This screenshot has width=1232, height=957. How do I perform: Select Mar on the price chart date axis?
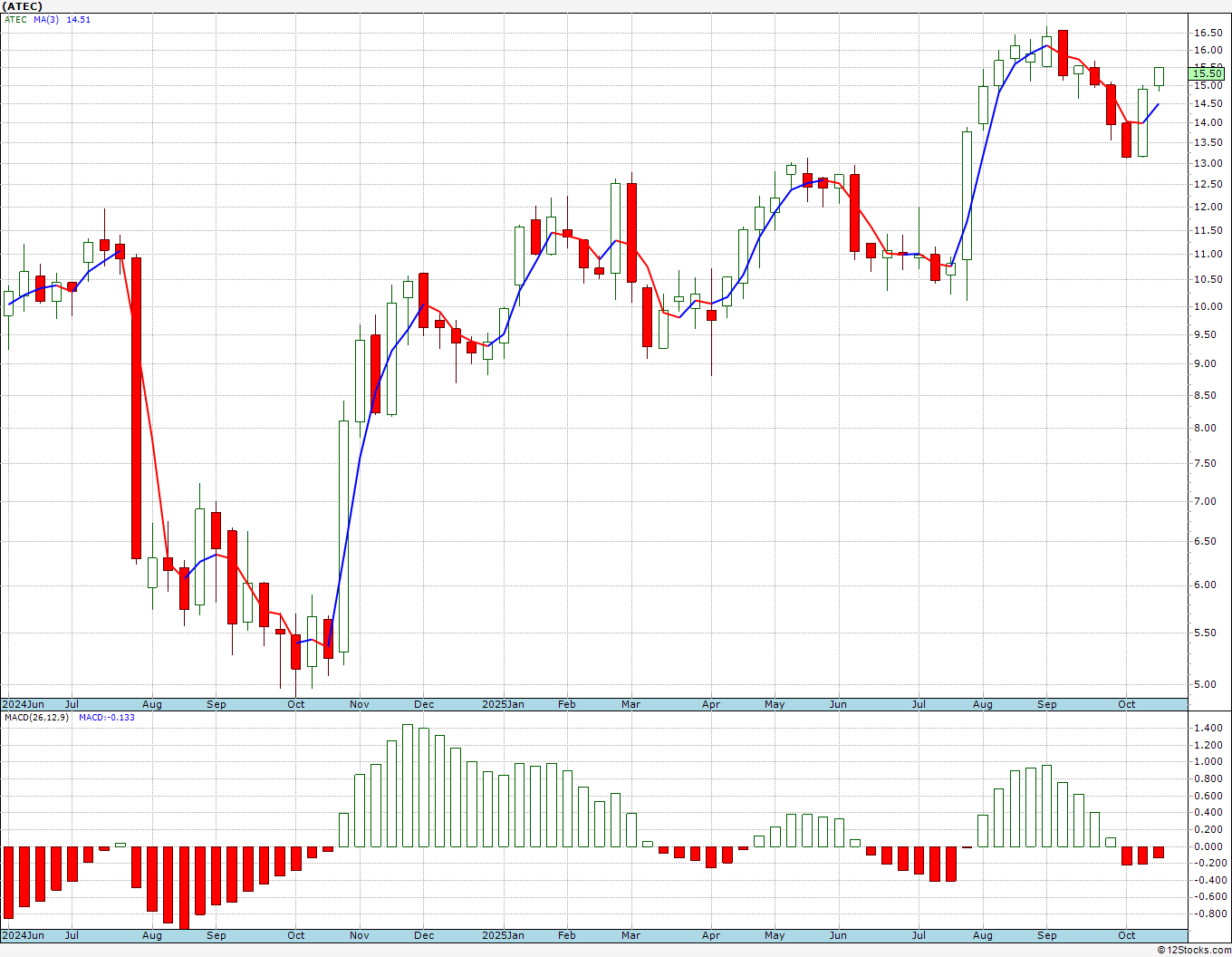coord(630,704)
